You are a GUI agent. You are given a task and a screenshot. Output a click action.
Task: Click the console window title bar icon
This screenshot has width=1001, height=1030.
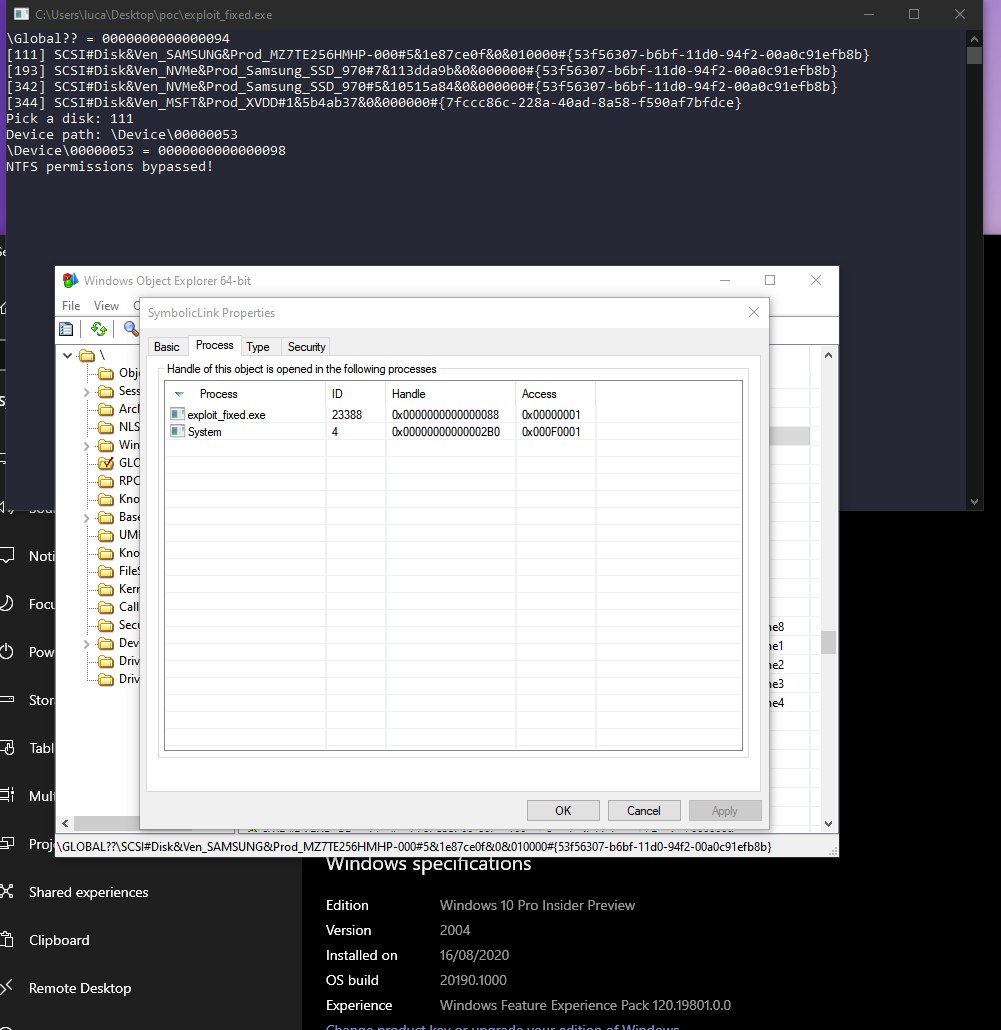click(x=21, y=14)
